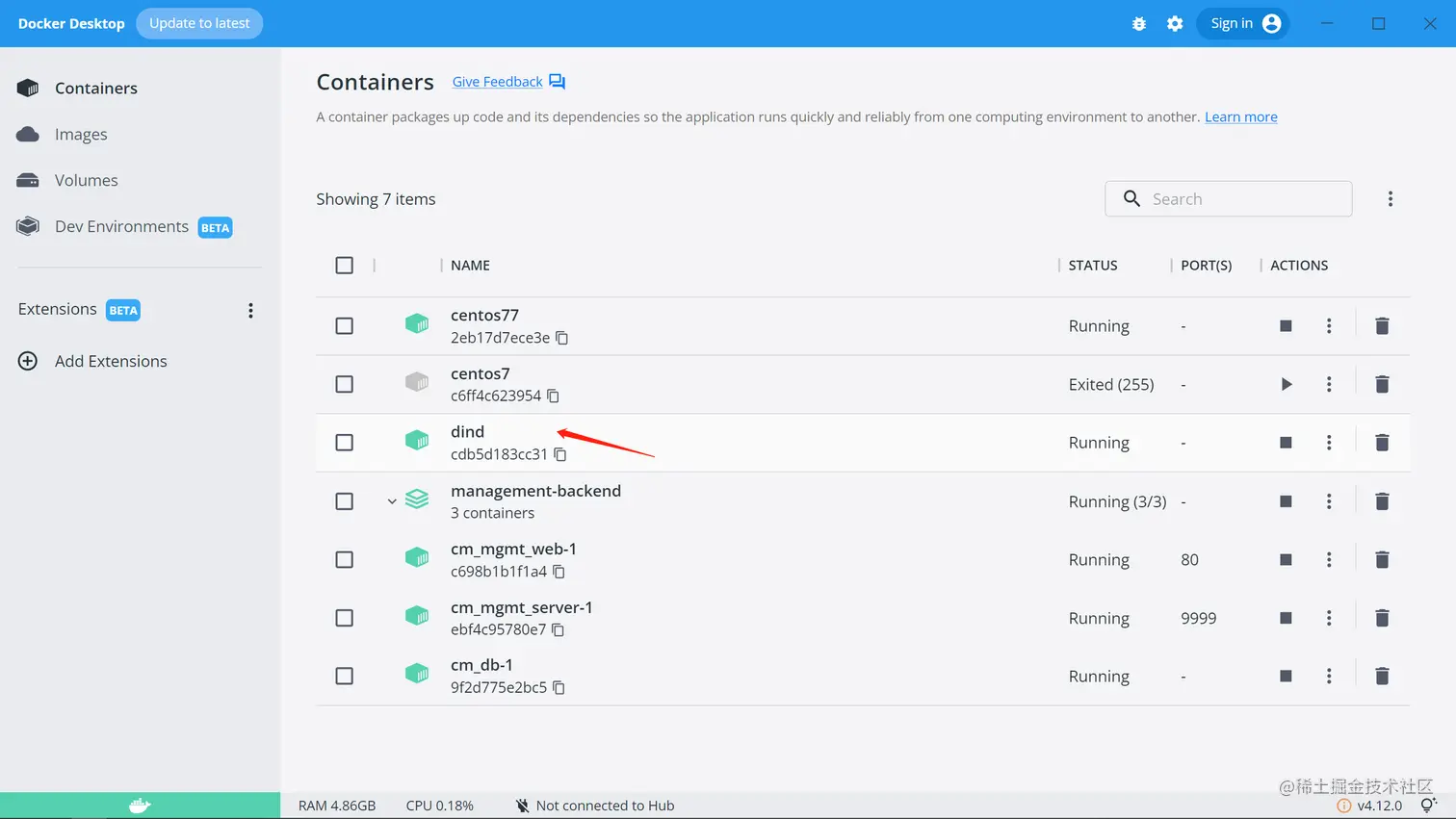This screenshot has width=1456, height=819.
Task: Click Update to latest button
Action: tap(199, 23)
